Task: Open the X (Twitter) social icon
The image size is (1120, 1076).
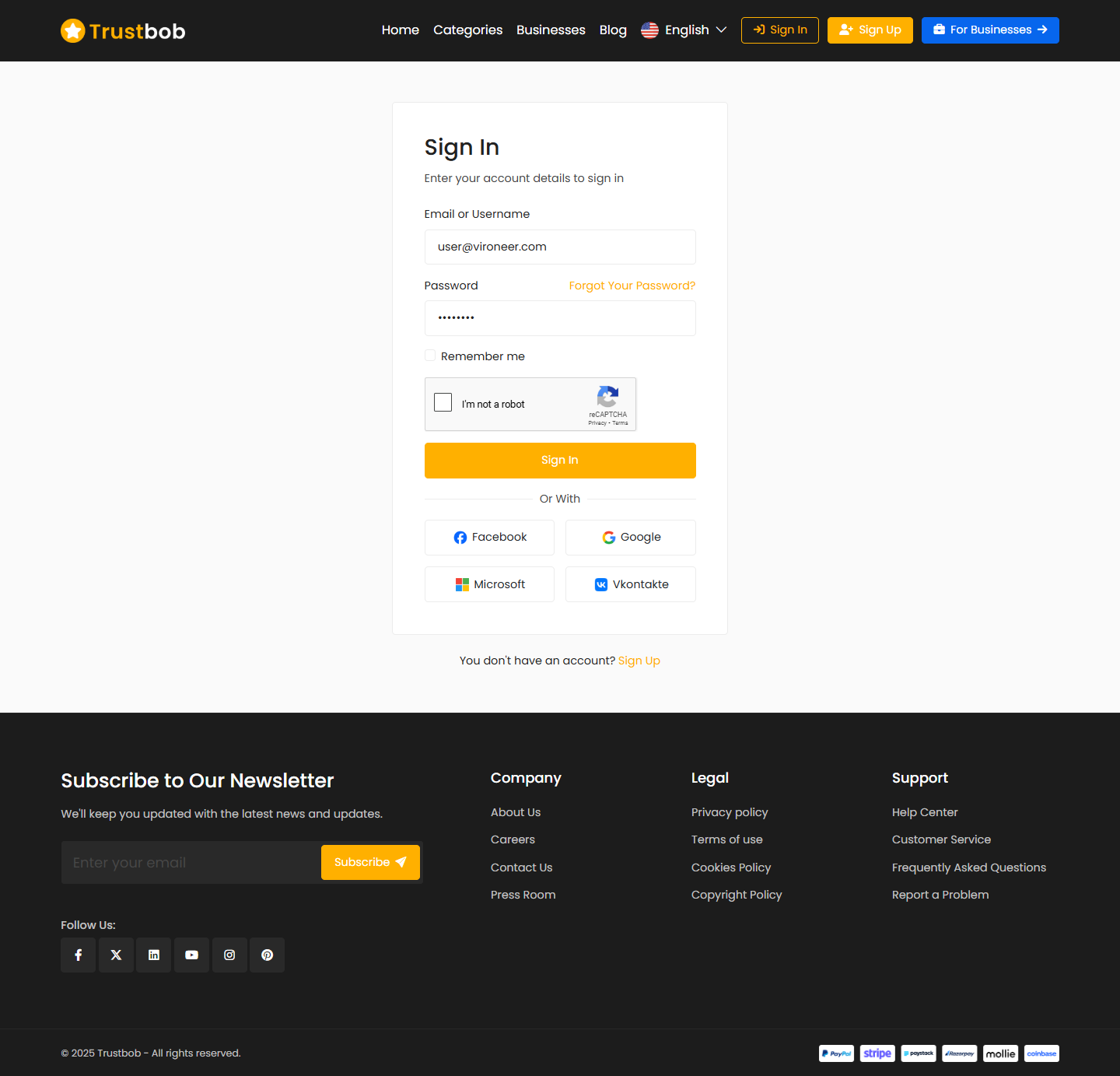Action: click(x=116, y=955)
